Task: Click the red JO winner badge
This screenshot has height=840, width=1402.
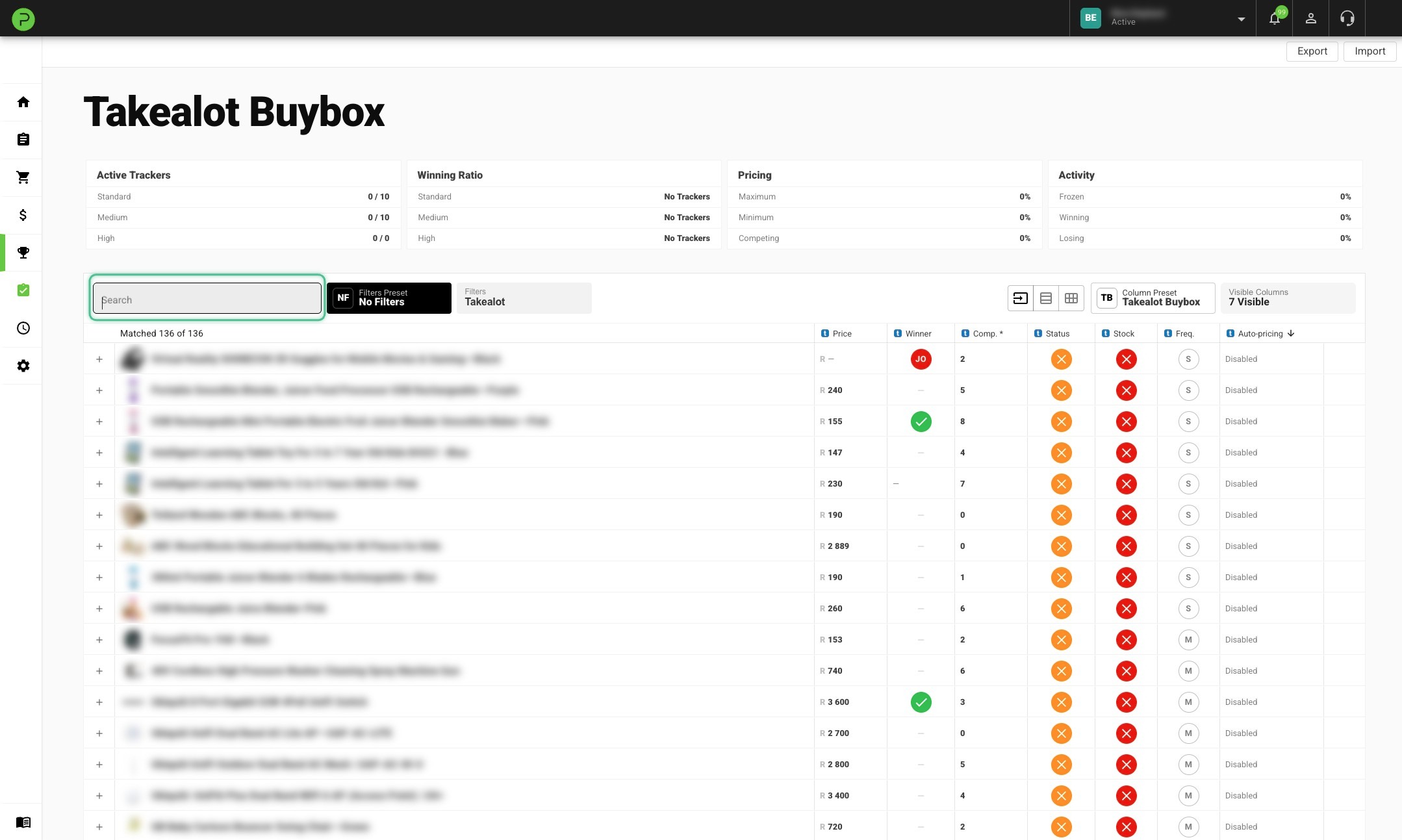Action: (x=921, y=359)
